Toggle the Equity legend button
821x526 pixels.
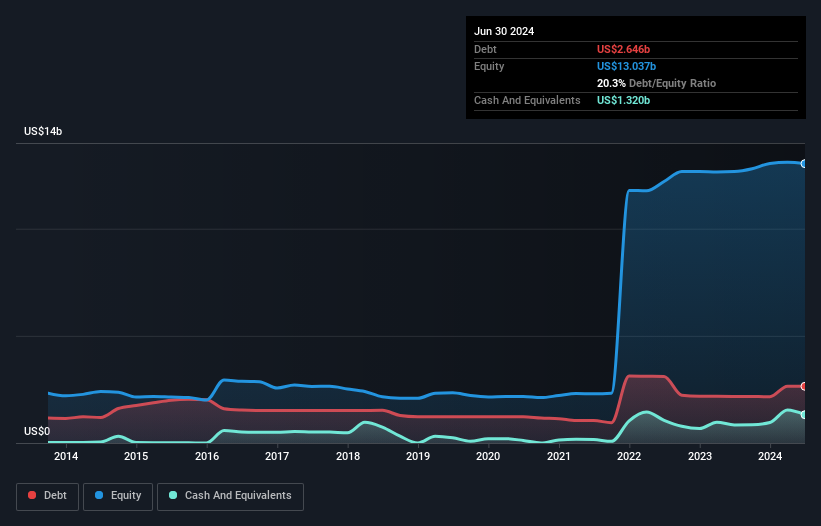[x=118, y=496]
